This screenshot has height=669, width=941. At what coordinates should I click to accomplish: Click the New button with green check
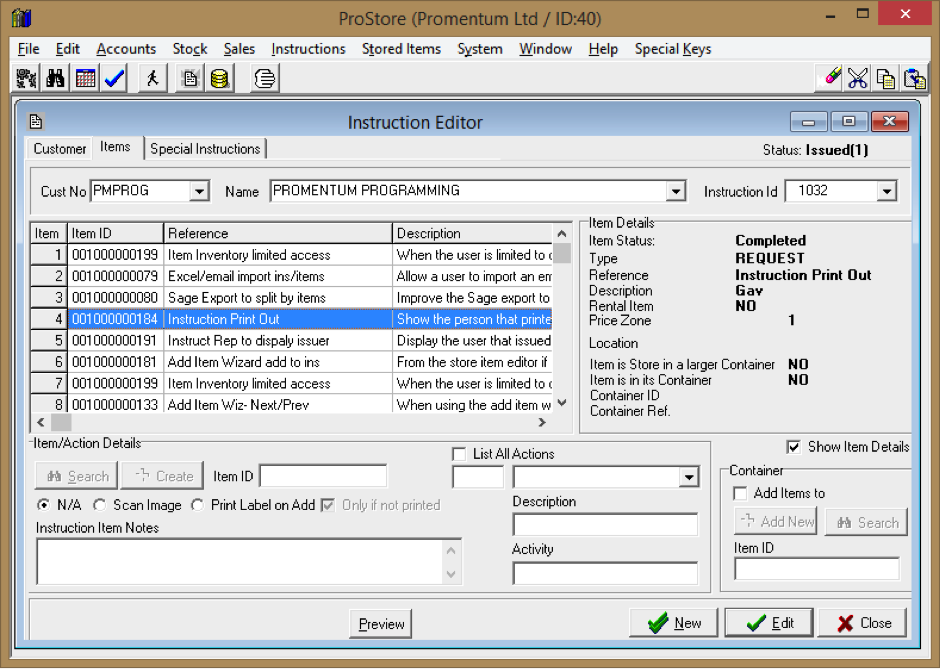pos(674,623)
